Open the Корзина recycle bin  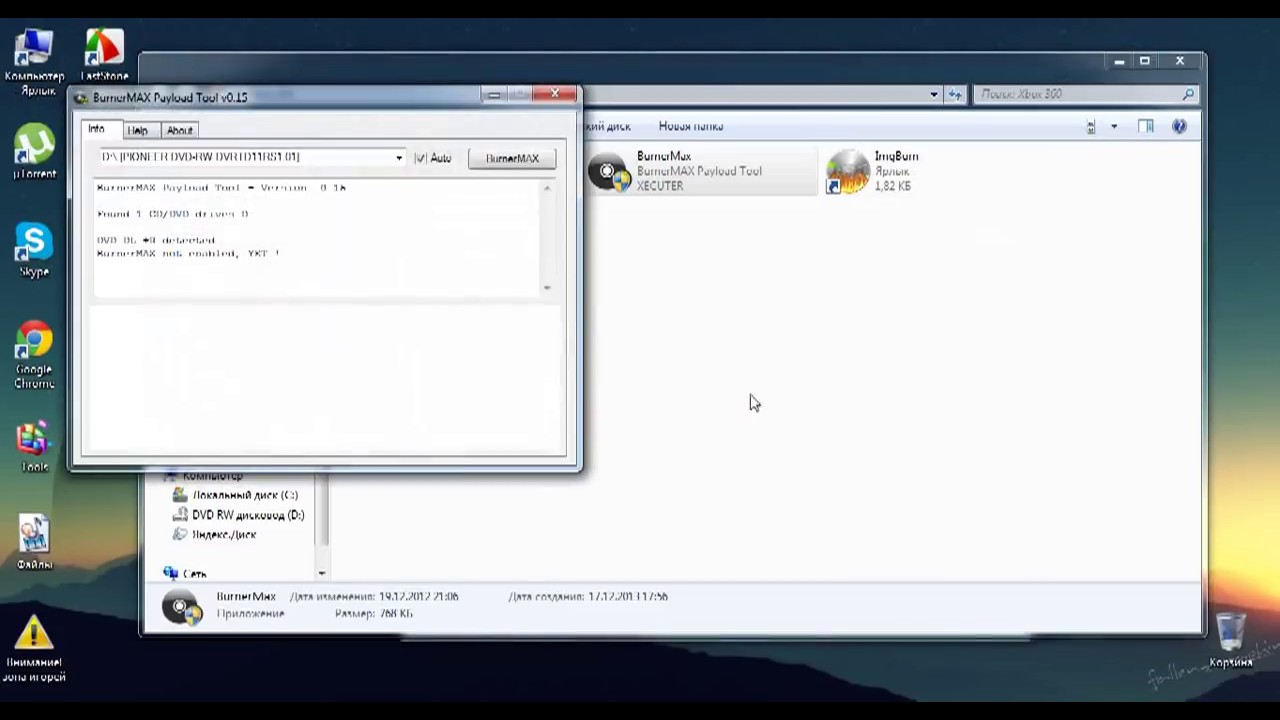pyautogui.click(x=1231, y=640)
